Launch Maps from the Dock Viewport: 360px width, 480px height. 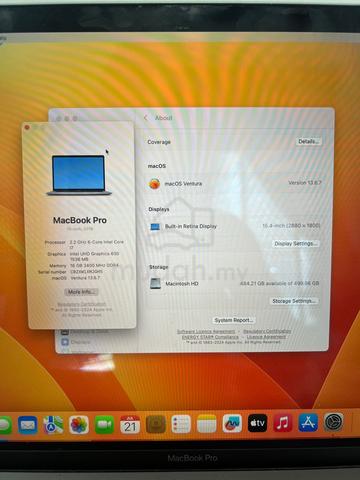[53, 425]
